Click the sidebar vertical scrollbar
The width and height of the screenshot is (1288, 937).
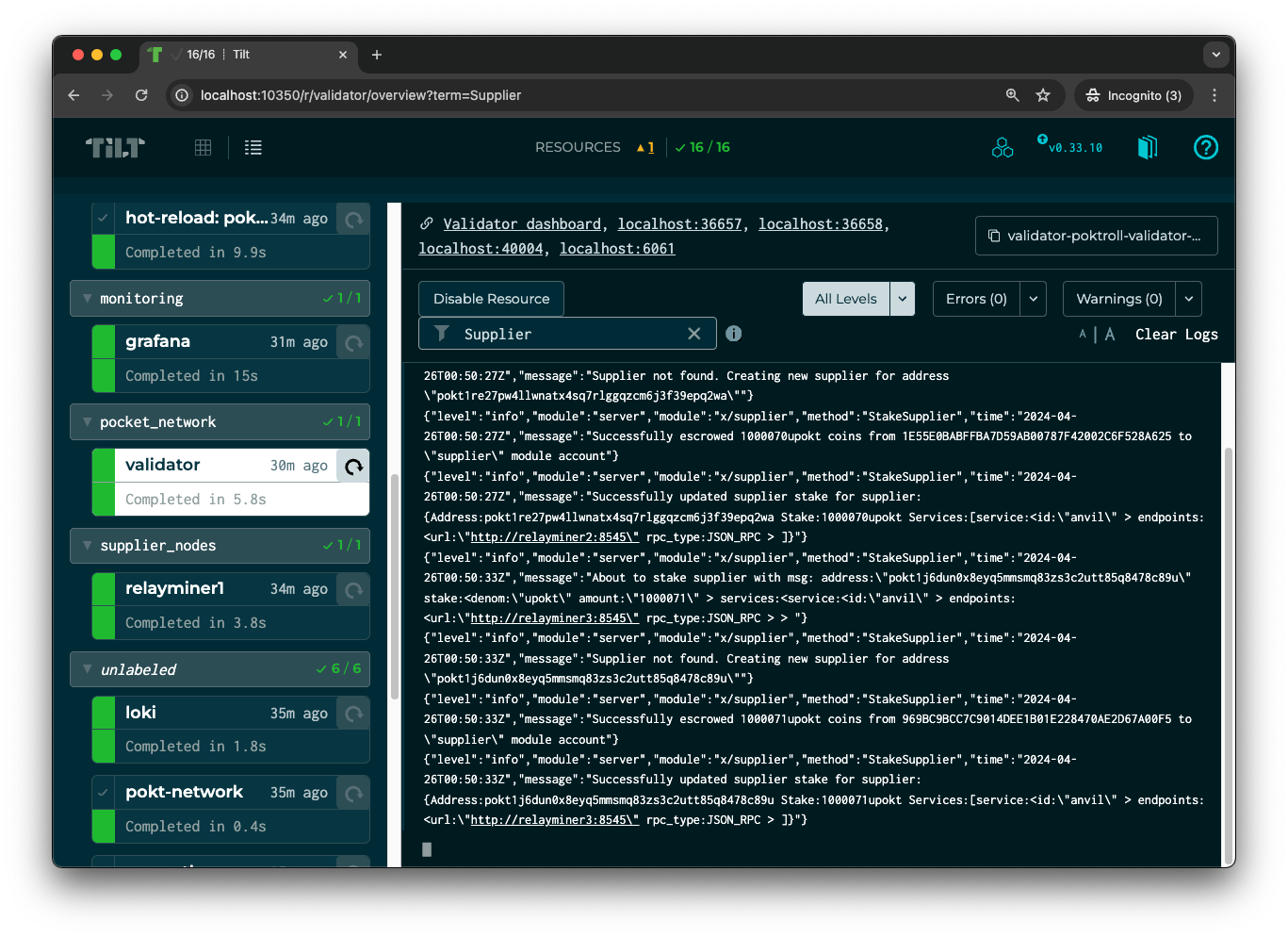pyautogui.click(x=395, y=584)
